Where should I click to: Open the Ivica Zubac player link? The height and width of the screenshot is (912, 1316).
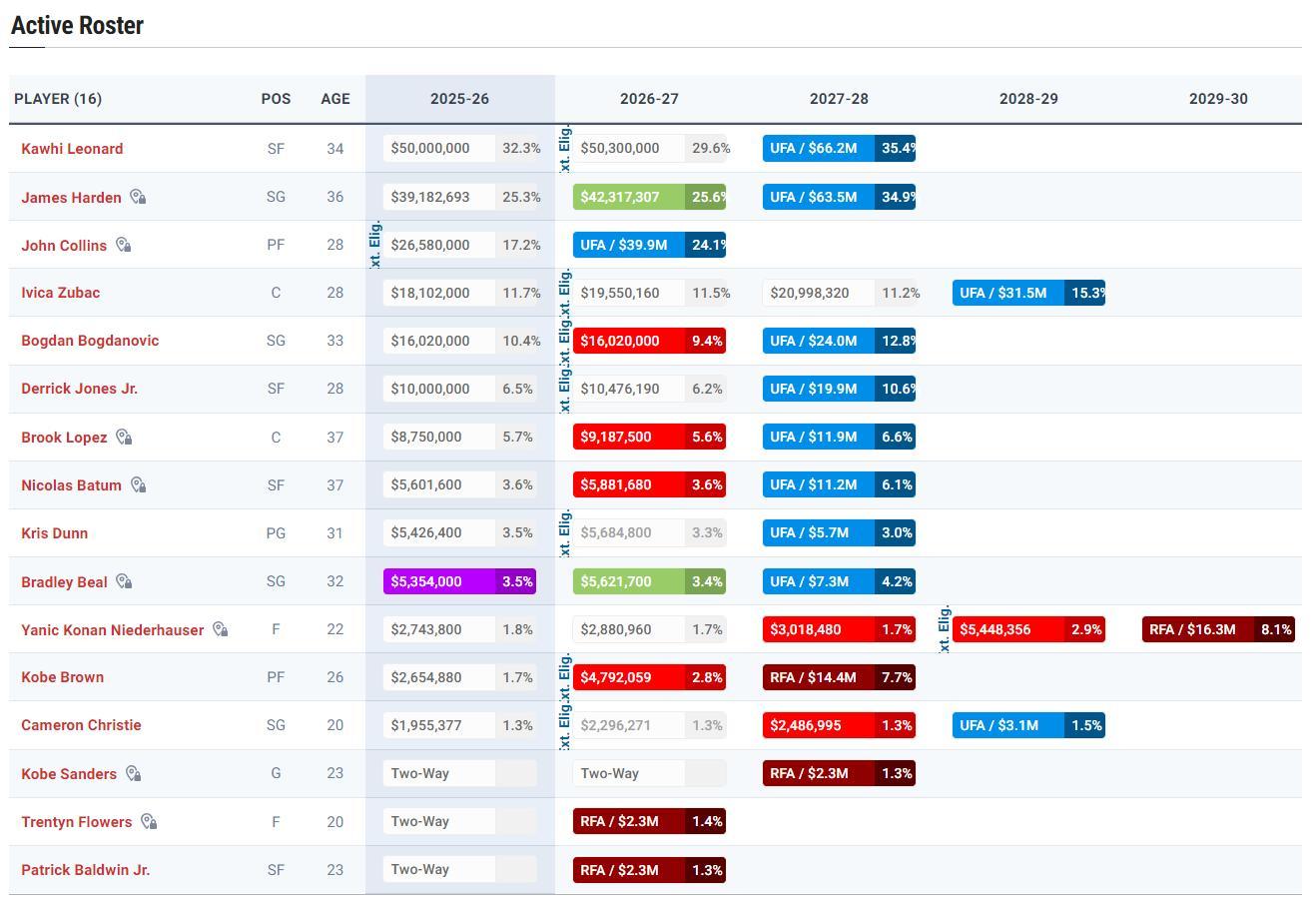(x=60, y=293)
